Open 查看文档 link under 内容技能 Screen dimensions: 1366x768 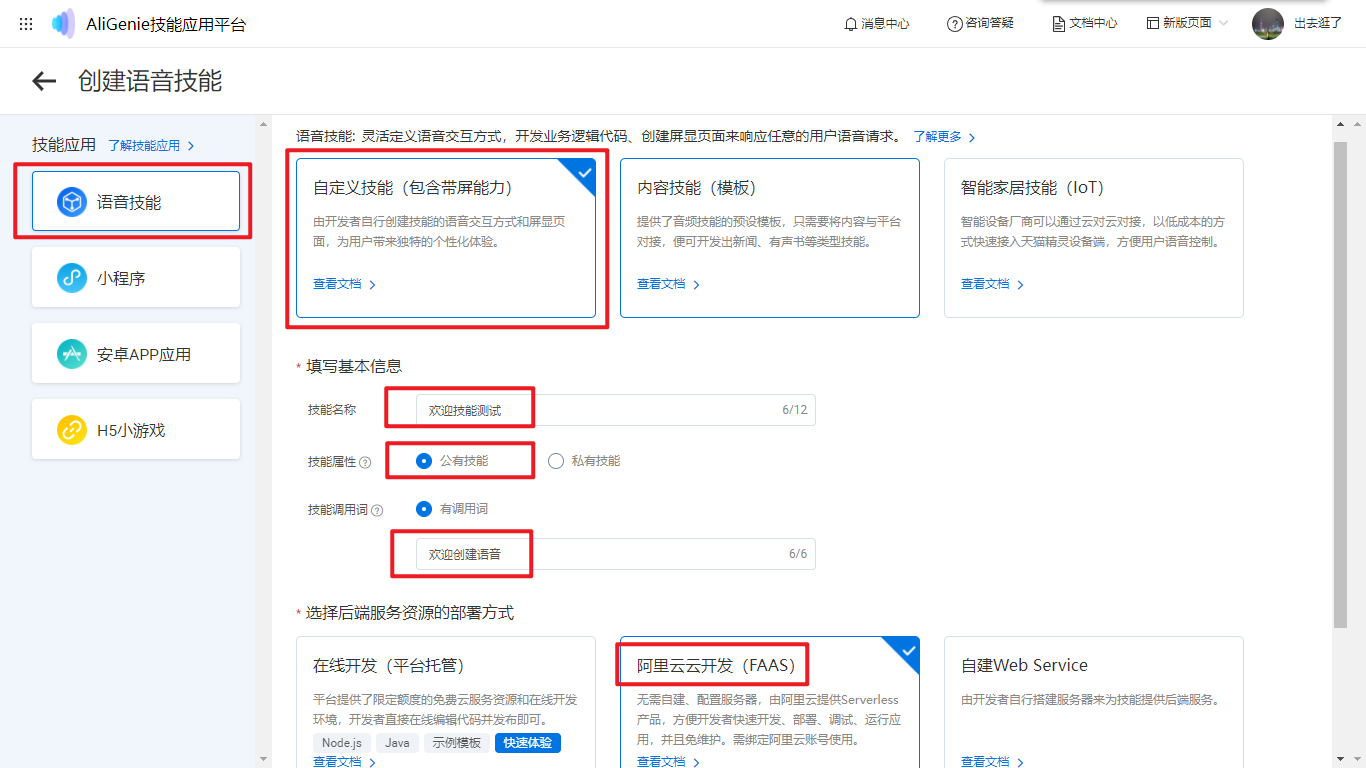coord(661,285)
